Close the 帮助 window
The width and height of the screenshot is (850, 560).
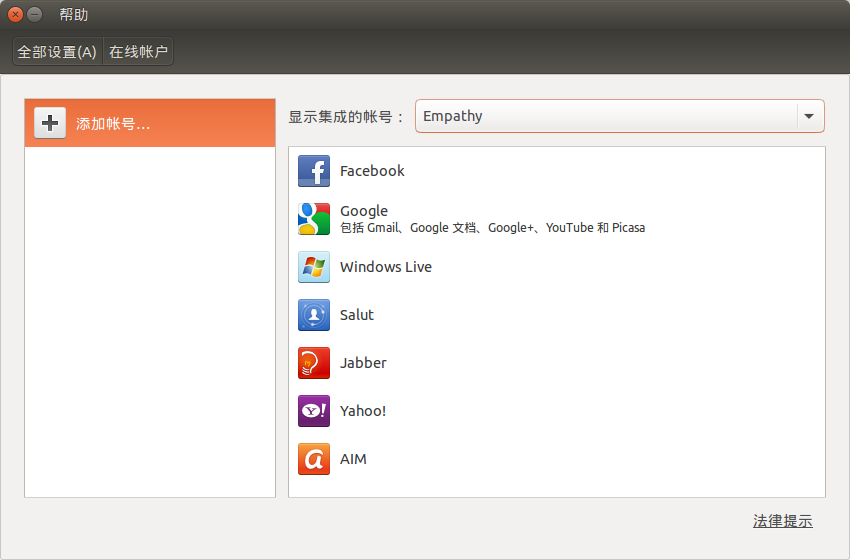click(x=15, y=15)
